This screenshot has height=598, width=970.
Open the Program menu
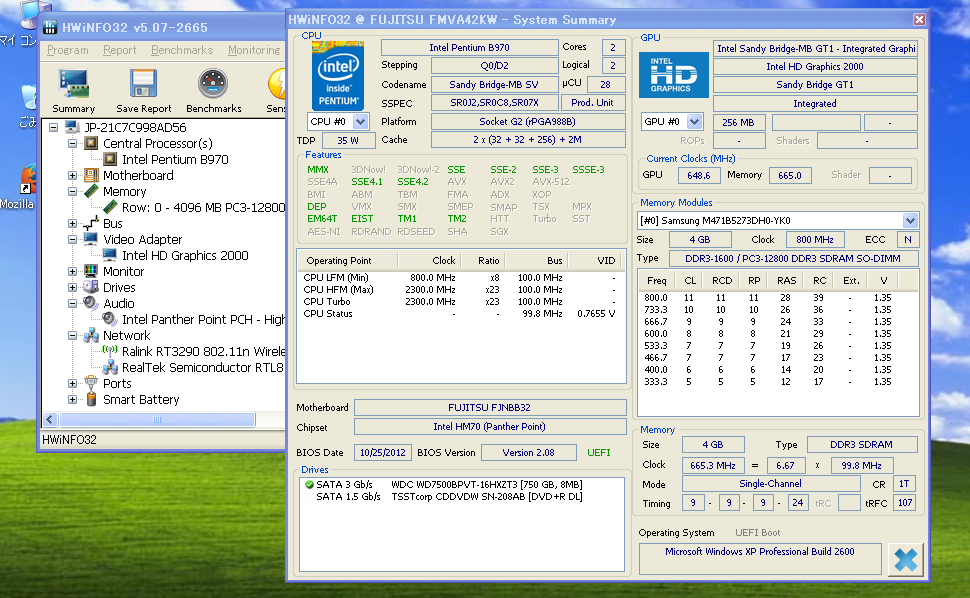pyautogui.click(x=67, y=50)
